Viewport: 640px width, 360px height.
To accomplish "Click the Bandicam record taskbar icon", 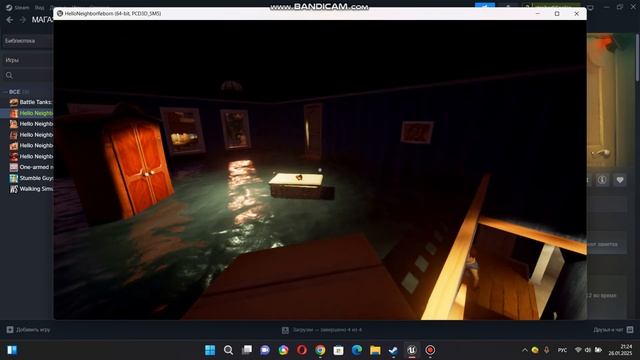I will coord(430,350).
